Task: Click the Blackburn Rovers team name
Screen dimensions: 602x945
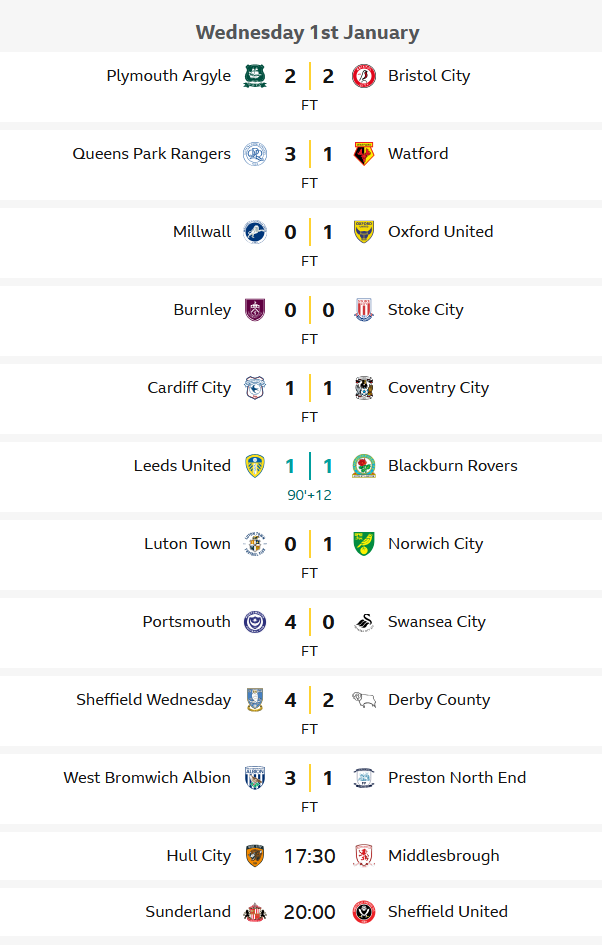Action: pyautogui.click(x=452, y=466)
